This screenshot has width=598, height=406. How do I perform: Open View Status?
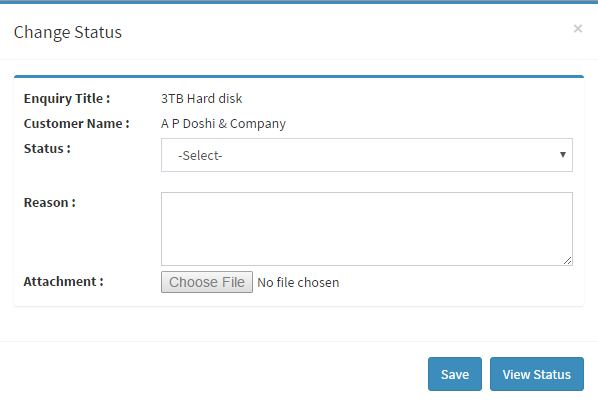pyautogui.click(x=537, y=374)
